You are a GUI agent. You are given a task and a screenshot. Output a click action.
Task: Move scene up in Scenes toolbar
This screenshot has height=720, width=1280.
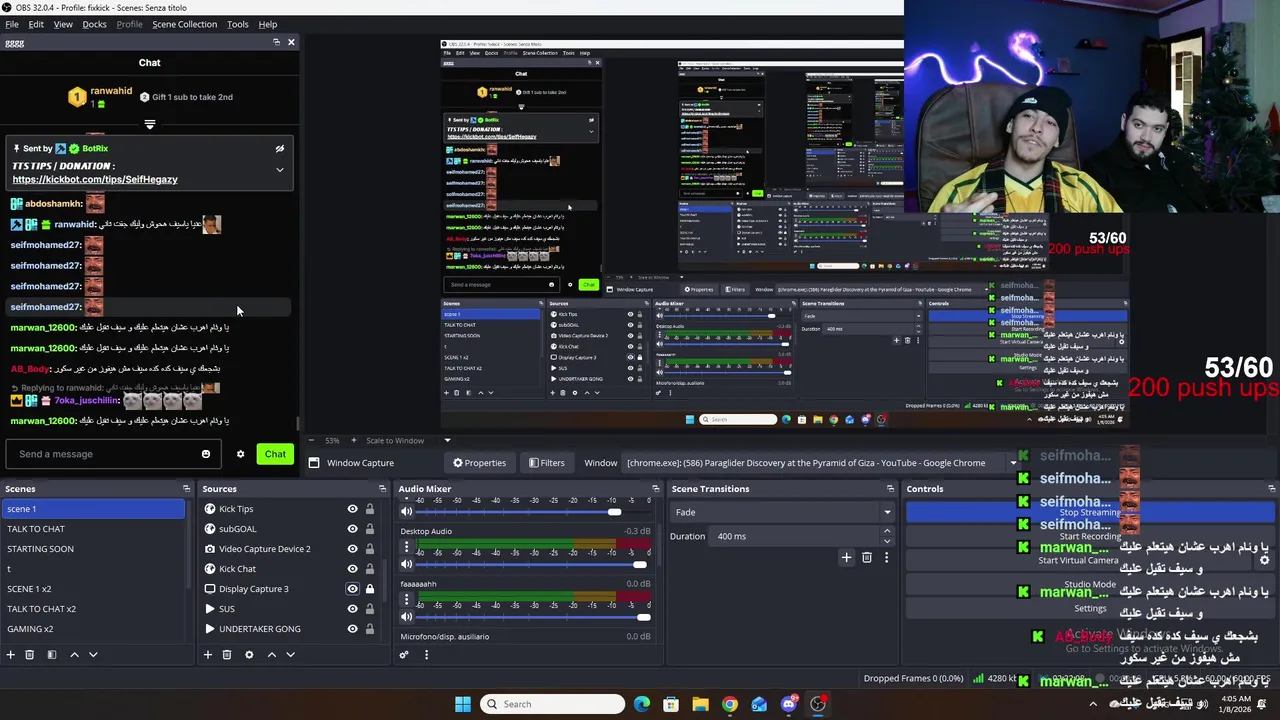pyautogui.click(x=74, y=655)
